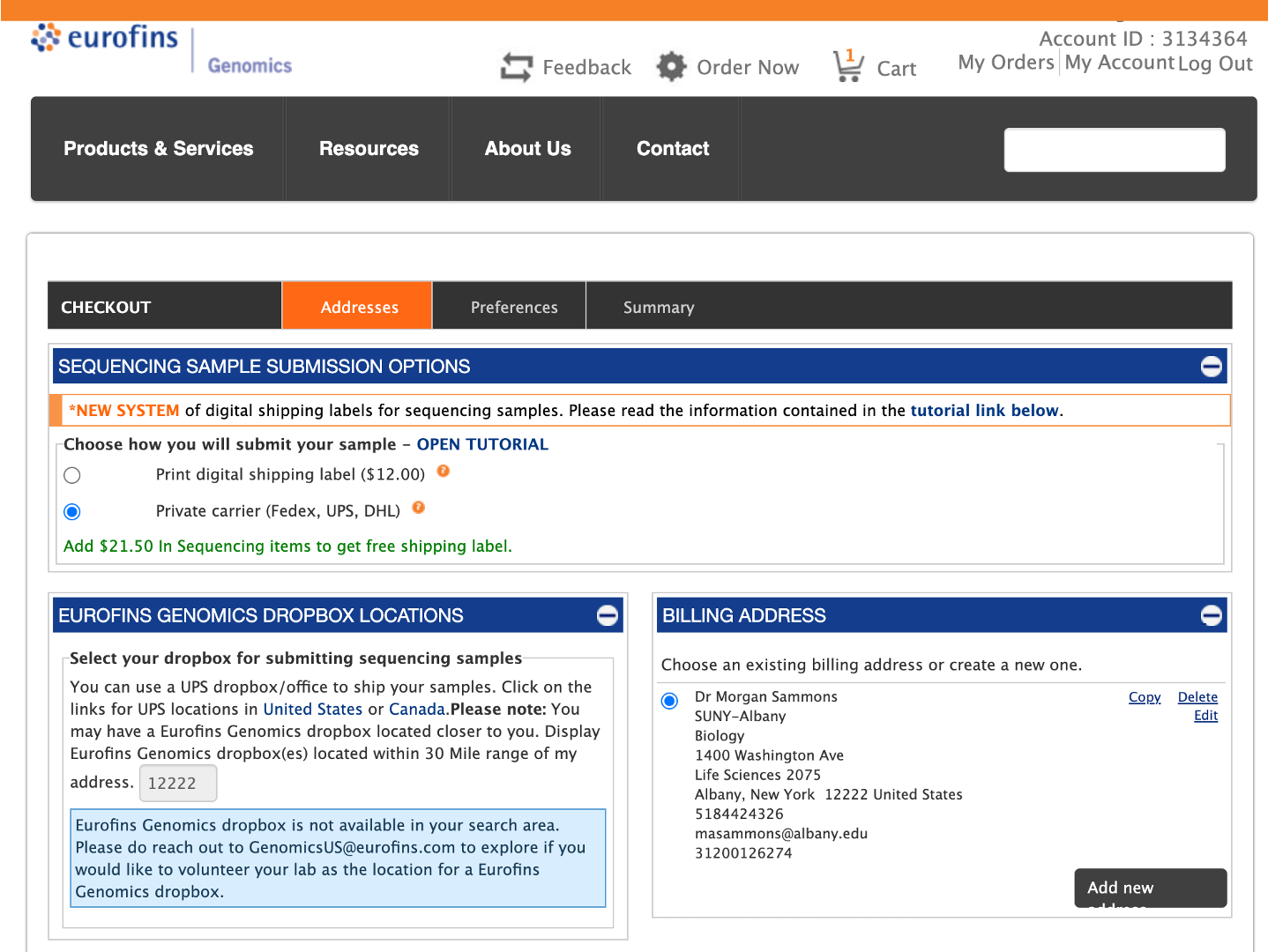Click the dropbox not available notice

click(x=338, y=859)
